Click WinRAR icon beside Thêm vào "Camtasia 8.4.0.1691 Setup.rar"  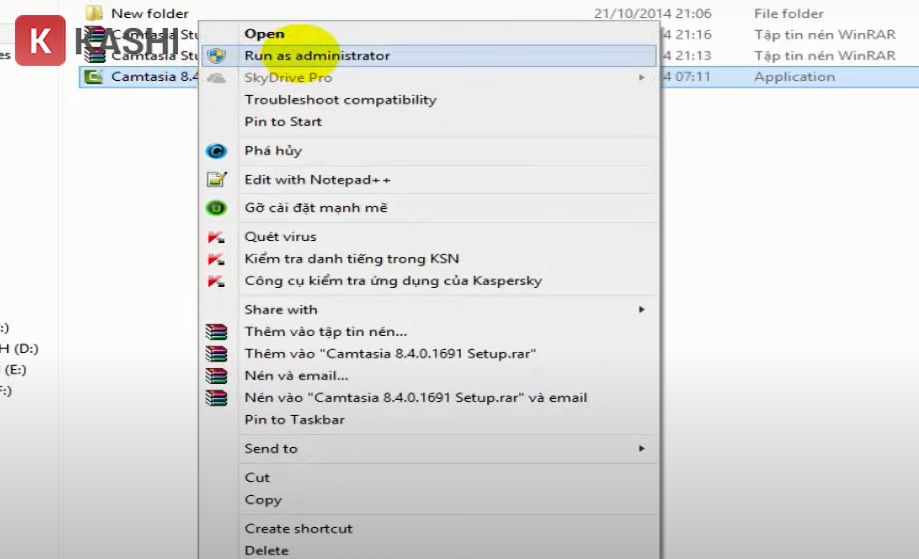pyautogui.click(x=216, y=354)
